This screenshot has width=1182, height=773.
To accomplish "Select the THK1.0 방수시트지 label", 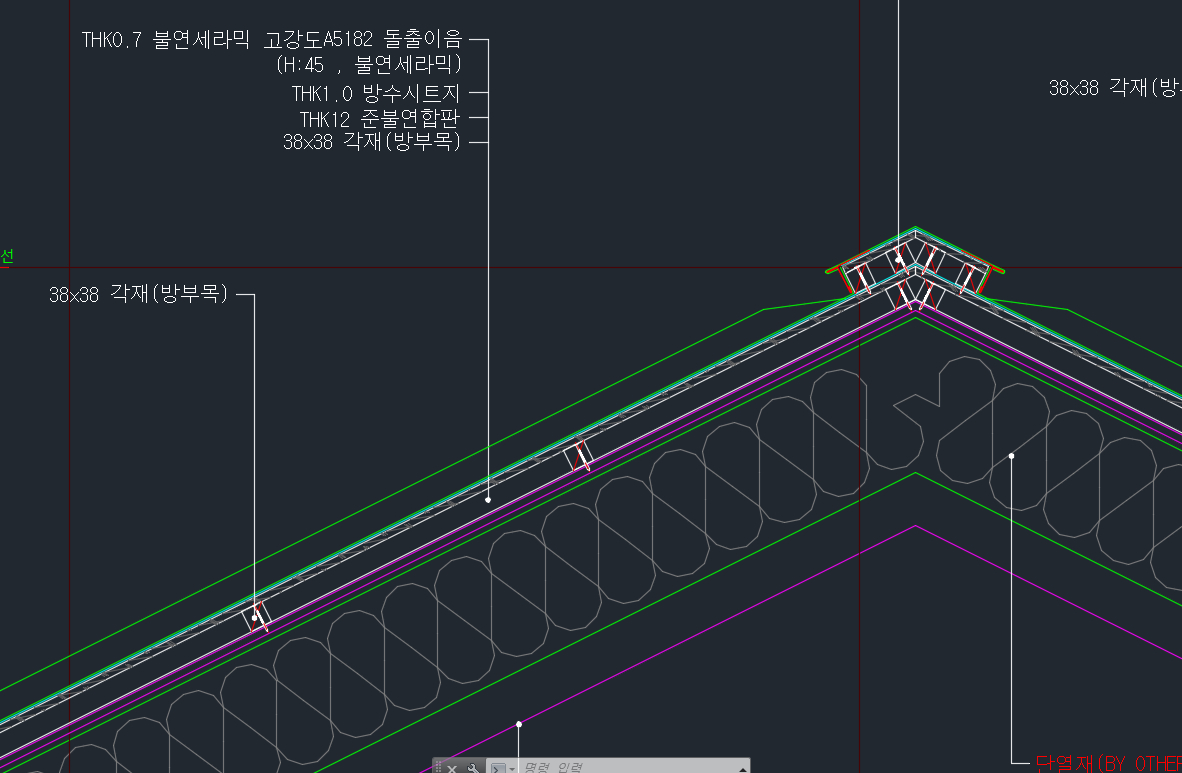I will (x=375, y=94).
